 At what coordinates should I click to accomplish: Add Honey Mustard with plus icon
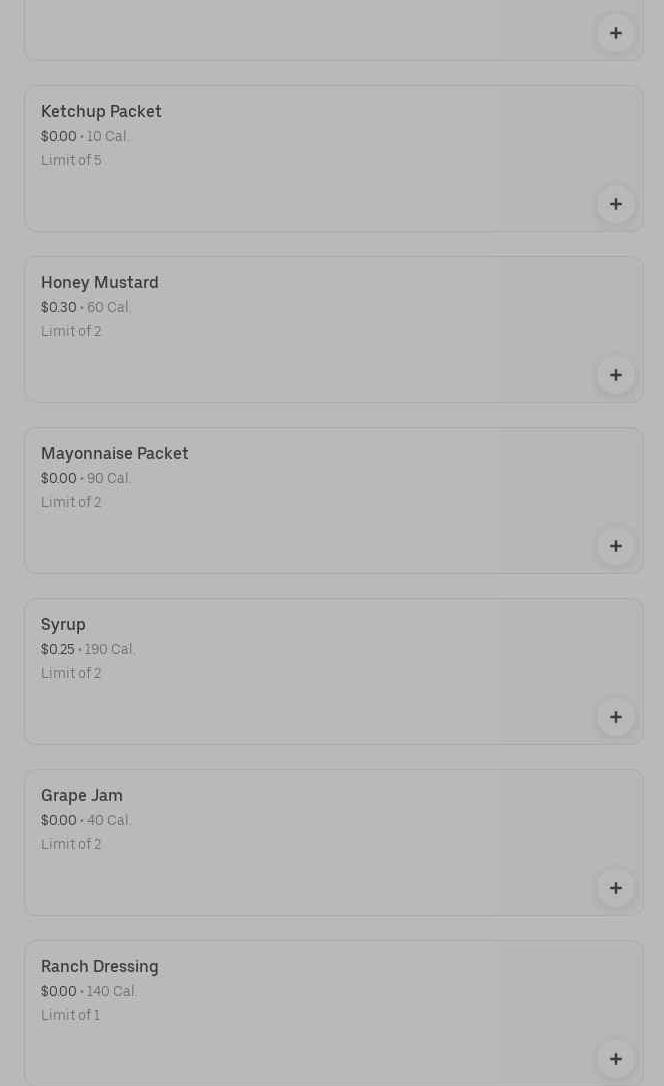(615, 375)
